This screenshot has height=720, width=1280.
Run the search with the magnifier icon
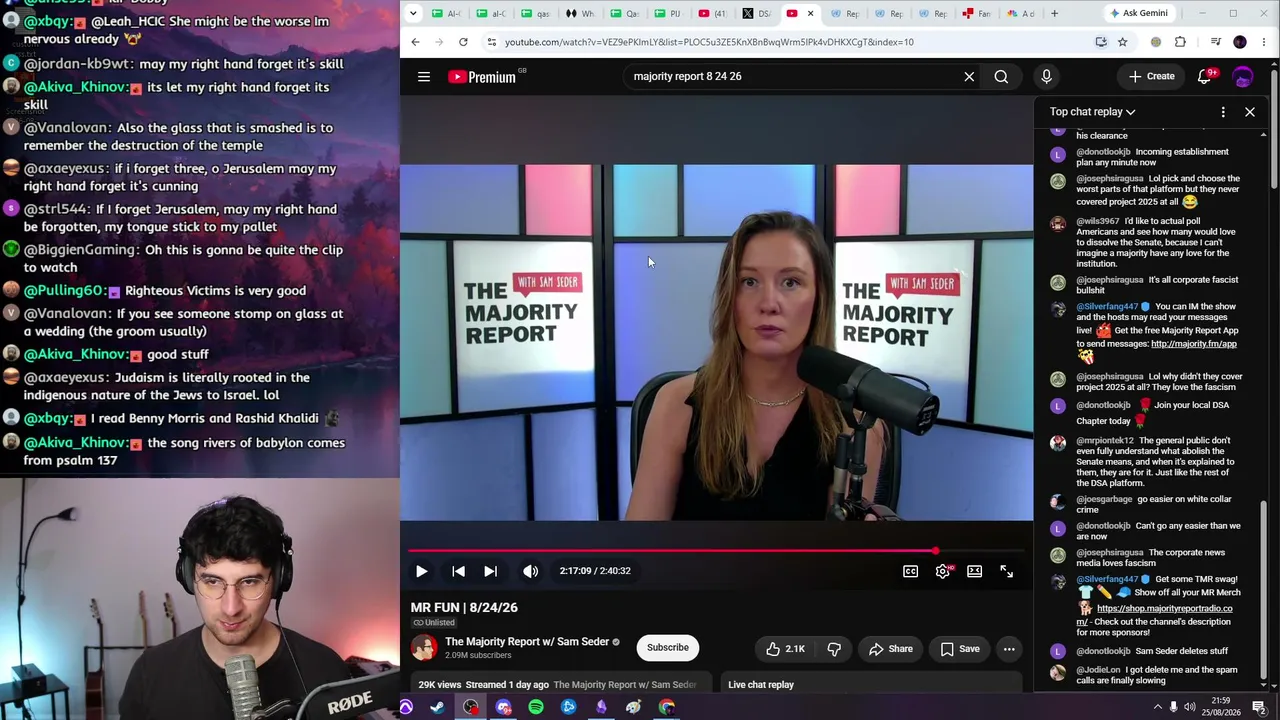(x=1001, y=76)
